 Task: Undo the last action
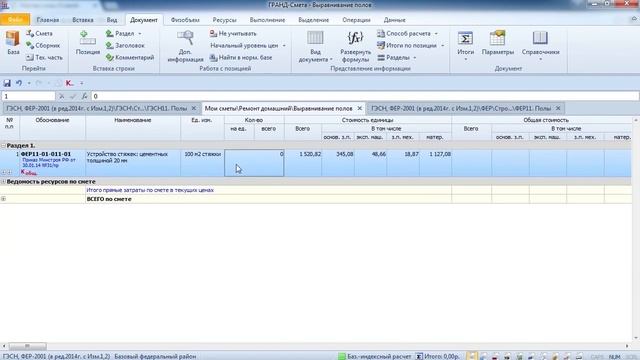(x=19, y=83)
